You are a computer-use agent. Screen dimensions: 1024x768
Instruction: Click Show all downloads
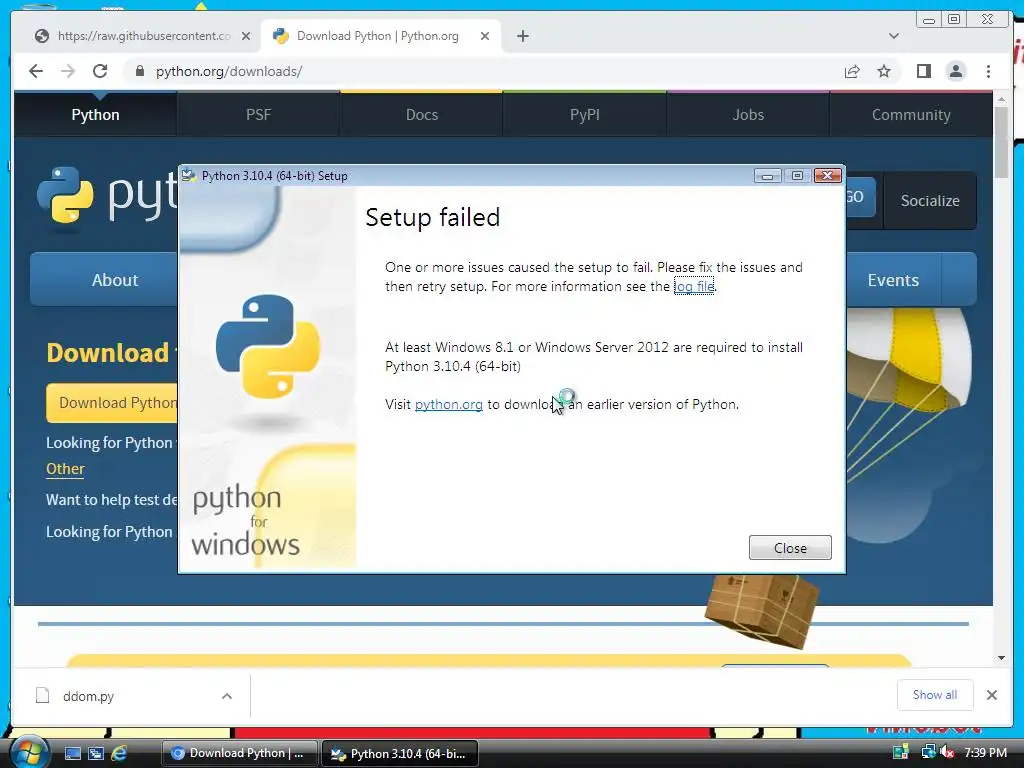pyautogui.click(x=935, y=695)
